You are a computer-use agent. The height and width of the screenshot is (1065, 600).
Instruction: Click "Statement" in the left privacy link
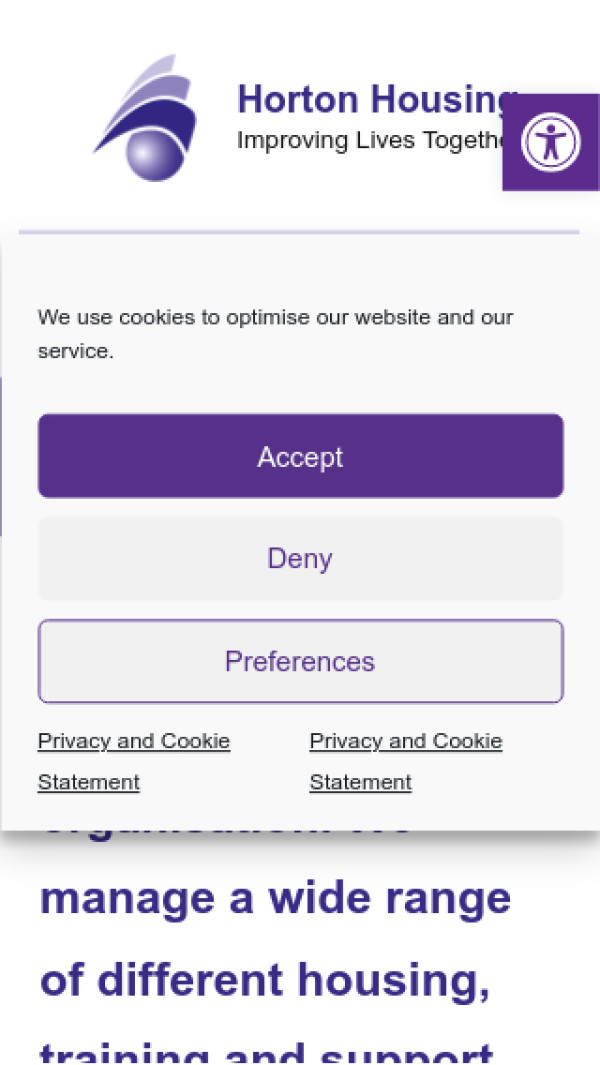pyautogui.click(x=89, y=782)
